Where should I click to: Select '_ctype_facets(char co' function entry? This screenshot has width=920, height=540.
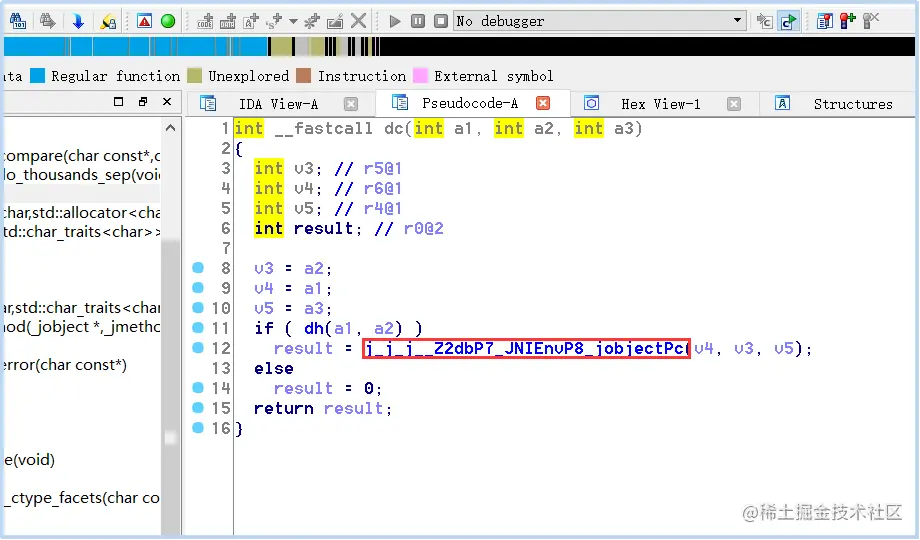(82, 498)
